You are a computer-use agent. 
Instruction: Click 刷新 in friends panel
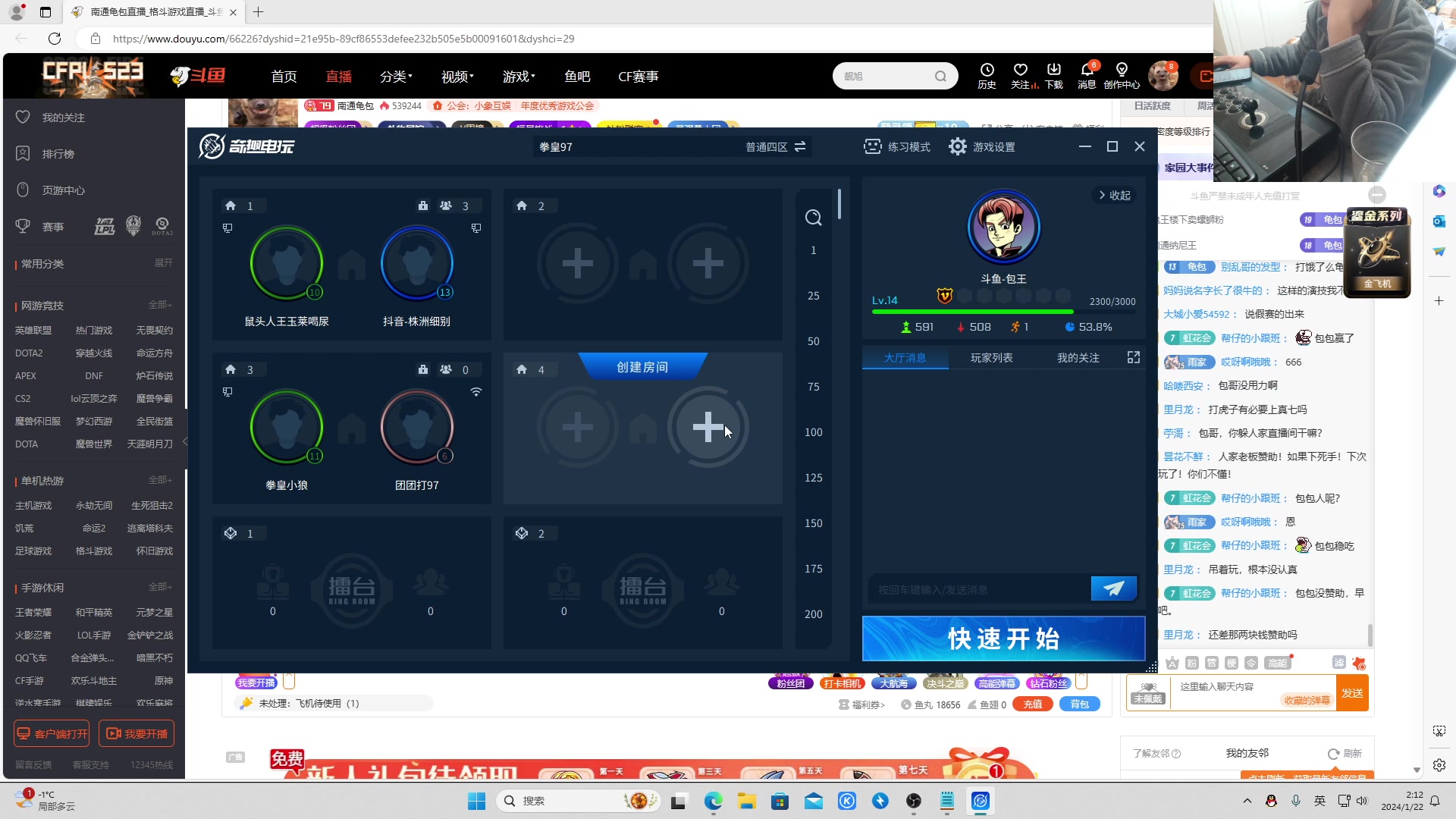[1345, 753]
